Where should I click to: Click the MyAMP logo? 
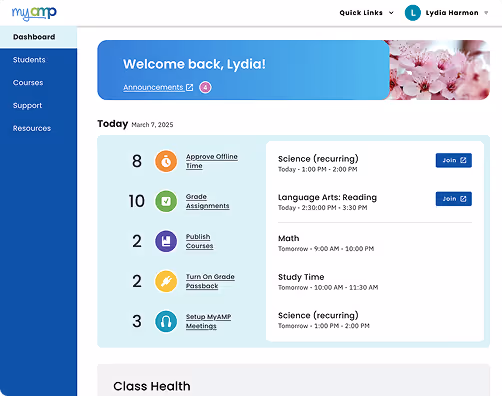click(x=34, y=13)
